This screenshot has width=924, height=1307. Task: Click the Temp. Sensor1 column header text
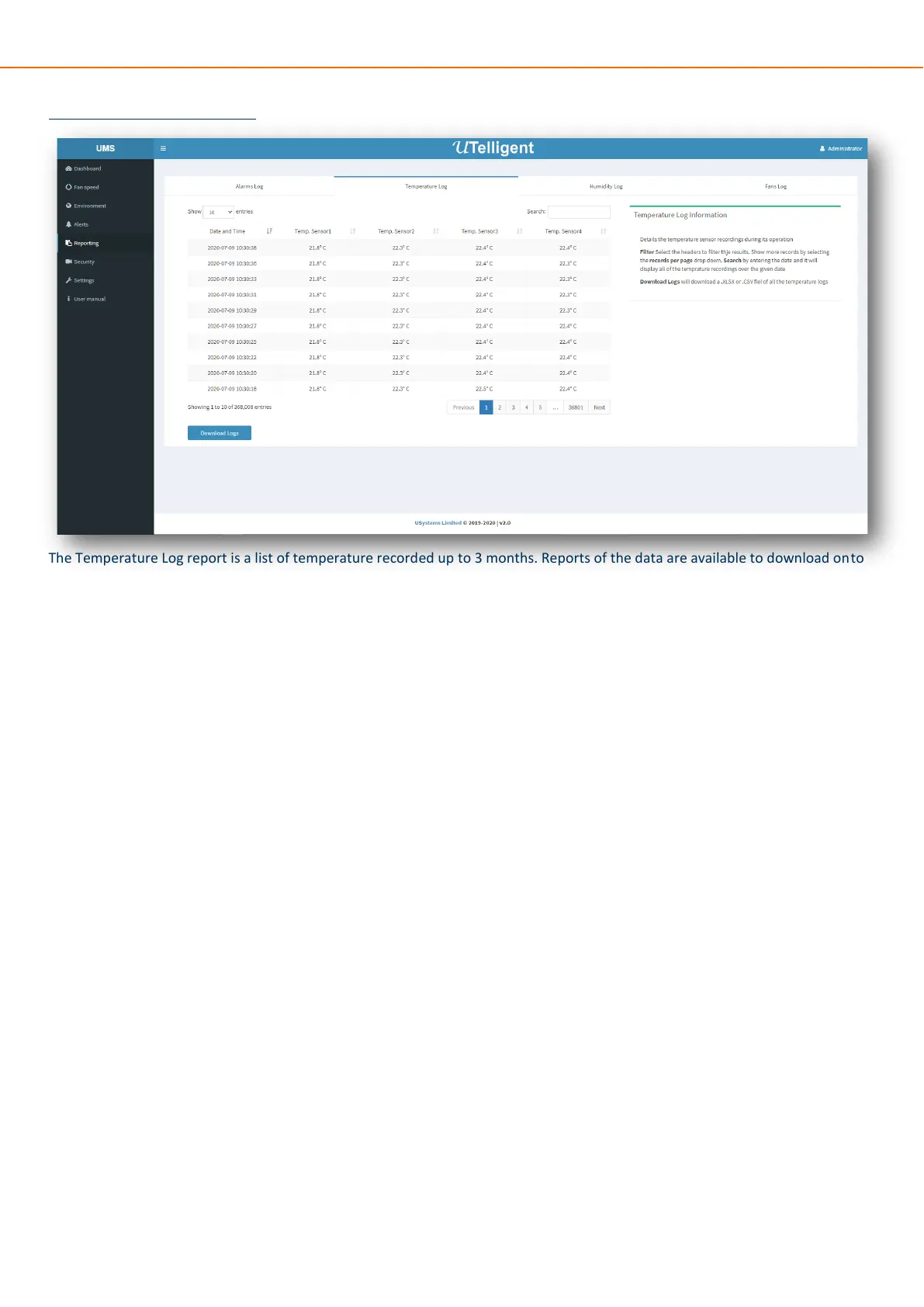(x=313, y=231)
